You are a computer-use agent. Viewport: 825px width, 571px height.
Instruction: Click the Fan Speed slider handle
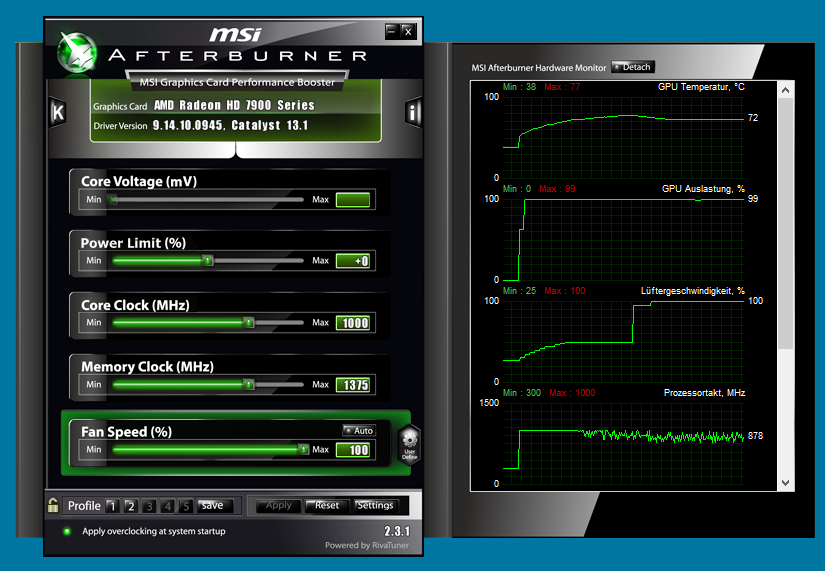click(304, 449)
